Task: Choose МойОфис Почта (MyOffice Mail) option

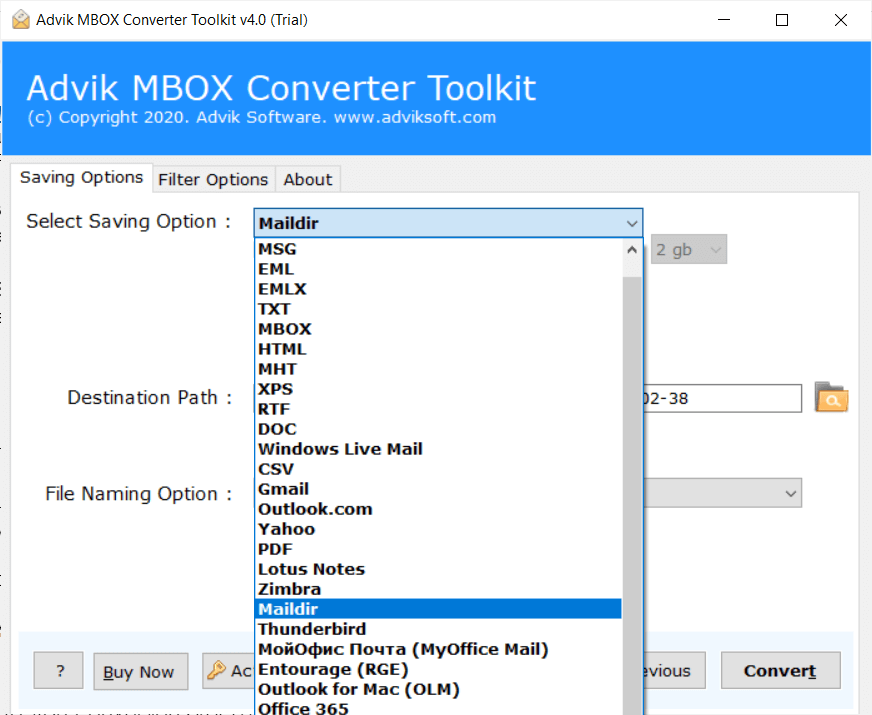Action: point(438,649)
